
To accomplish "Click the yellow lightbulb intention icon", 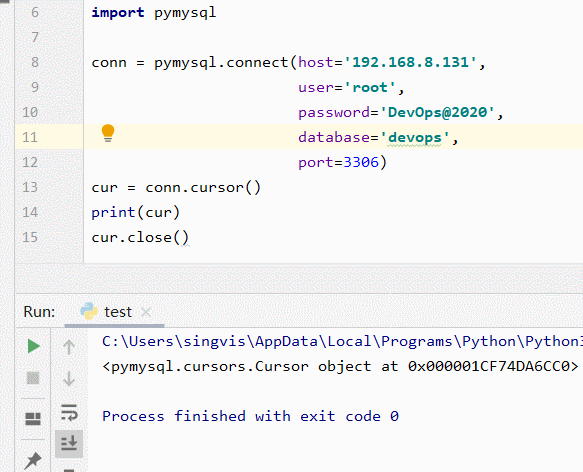I will [x=108, y=133].
